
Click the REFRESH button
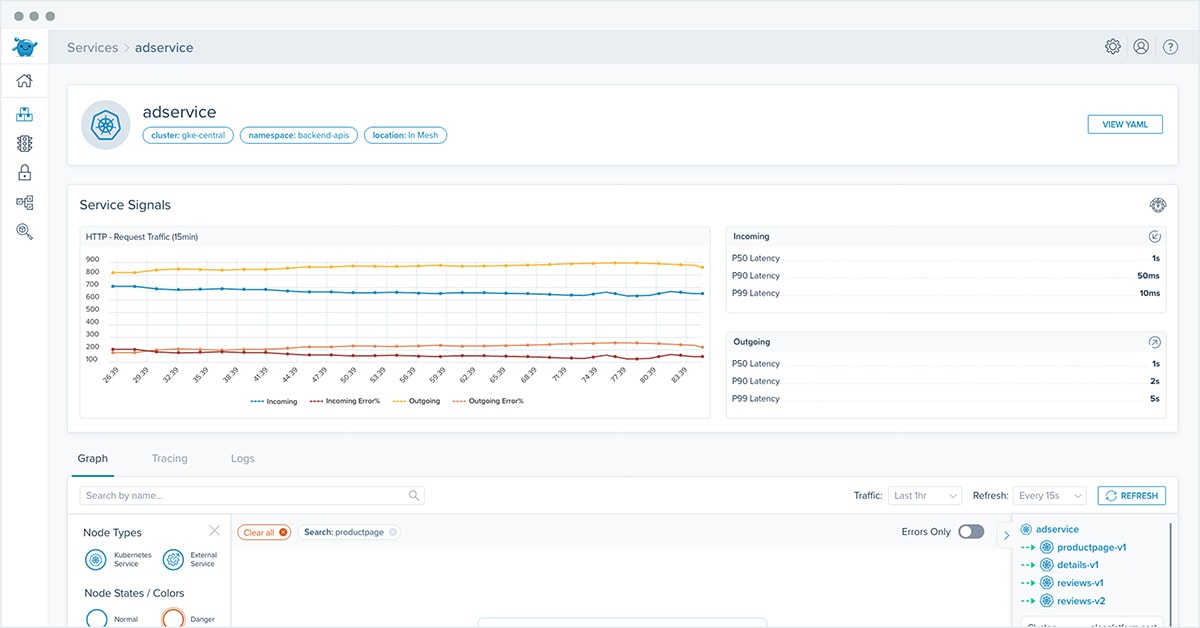click(x=1131, y=495)
